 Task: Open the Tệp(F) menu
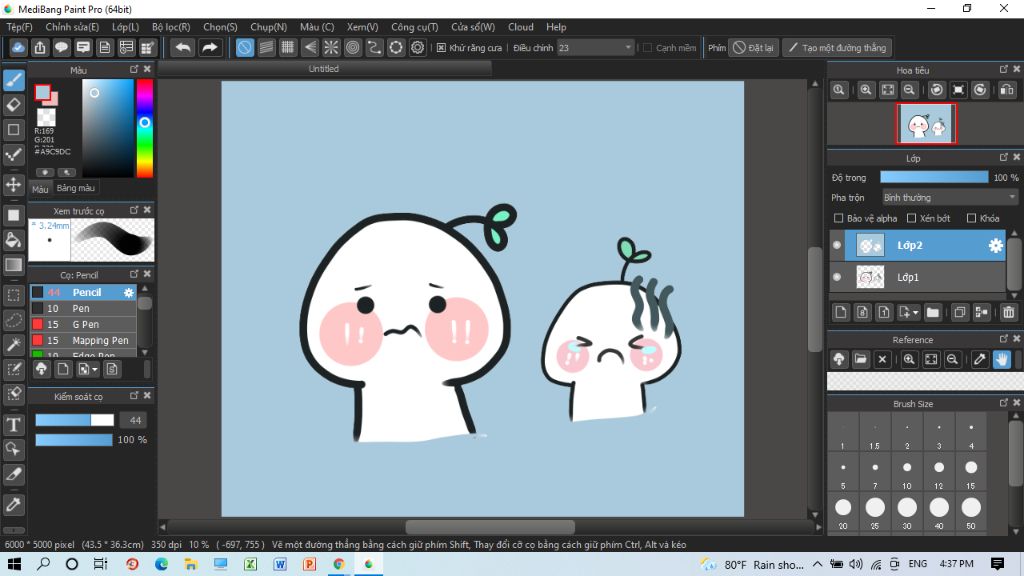point(20,27)
